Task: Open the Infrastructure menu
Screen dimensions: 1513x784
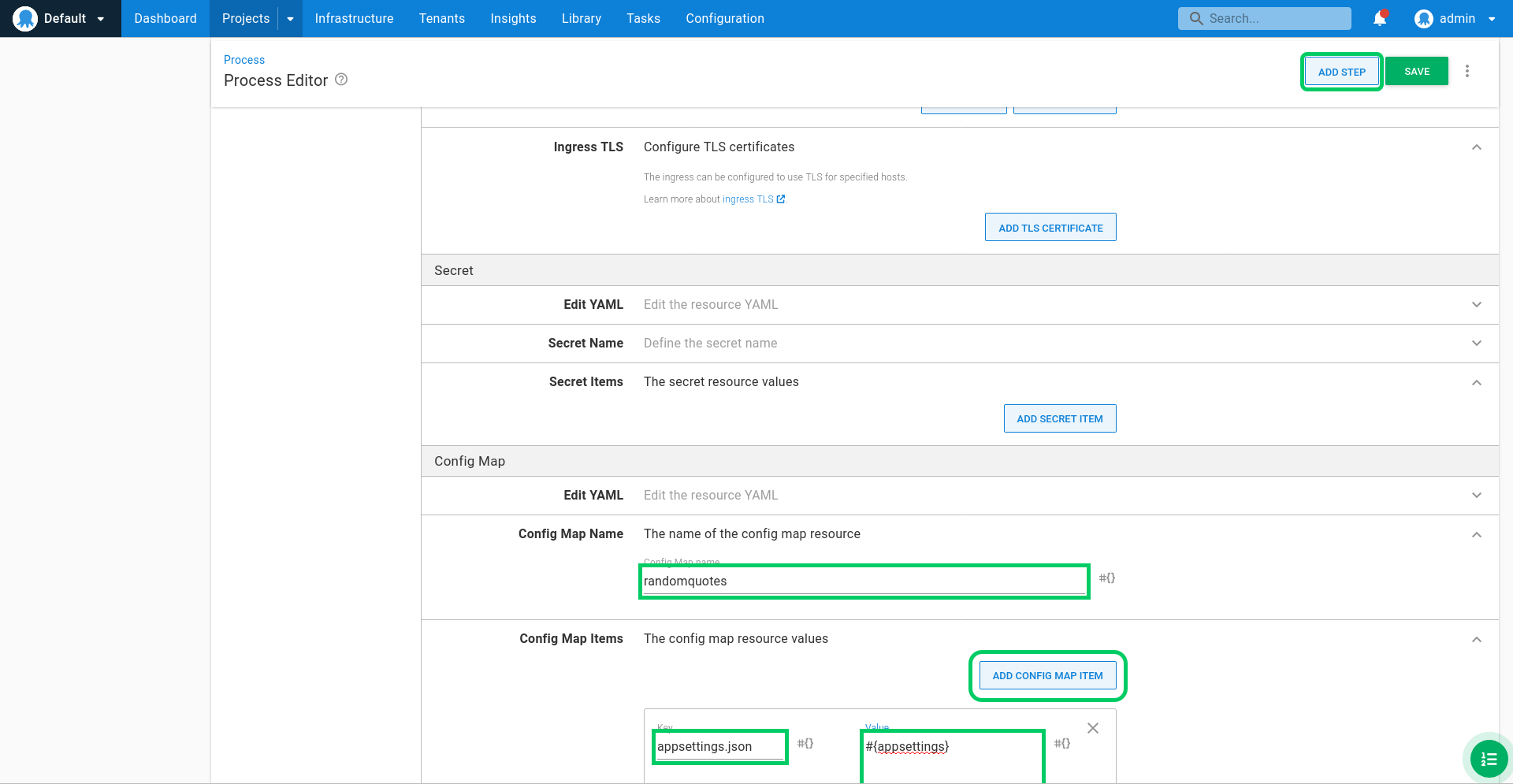Action: [354, 18]
